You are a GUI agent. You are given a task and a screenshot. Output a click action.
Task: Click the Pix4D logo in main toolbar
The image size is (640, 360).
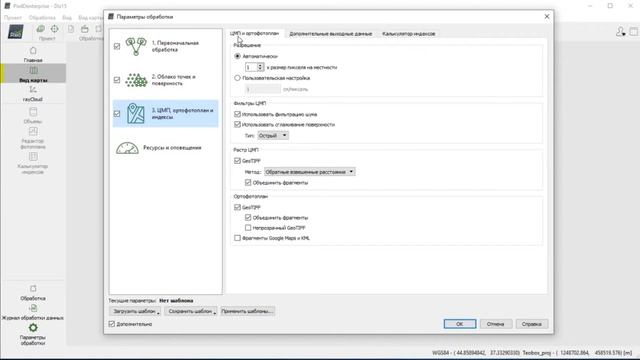(16, 32)
